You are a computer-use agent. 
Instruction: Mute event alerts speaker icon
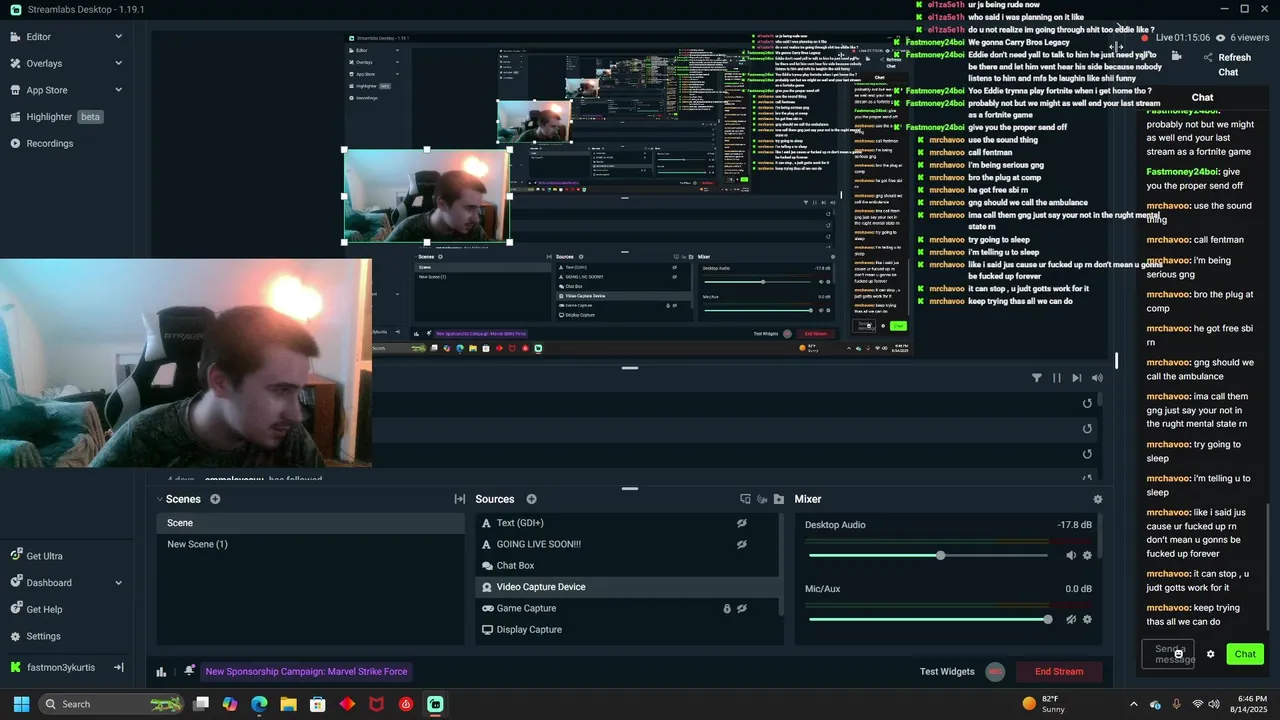(x=1097, y=378)
